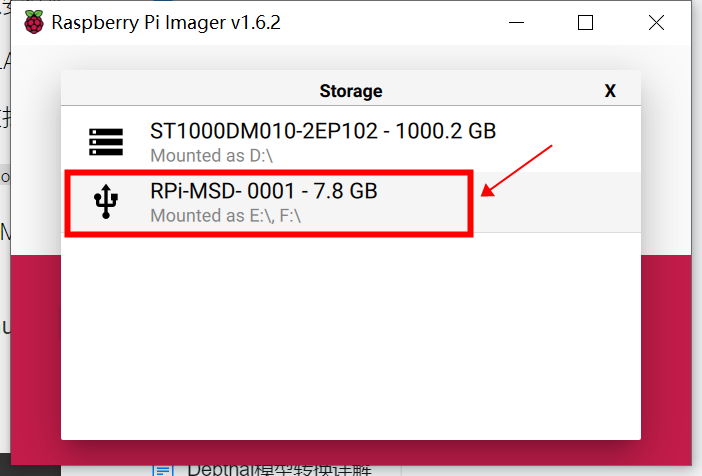
Task: Choose the RPi-MSD-0001 7.8 GB device
Action: [x=264, y=190]
